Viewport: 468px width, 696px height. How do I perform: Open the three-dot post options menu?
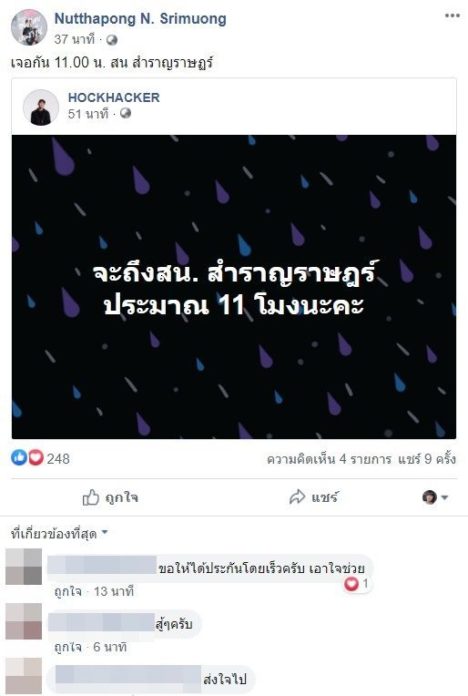click(452, 16)
